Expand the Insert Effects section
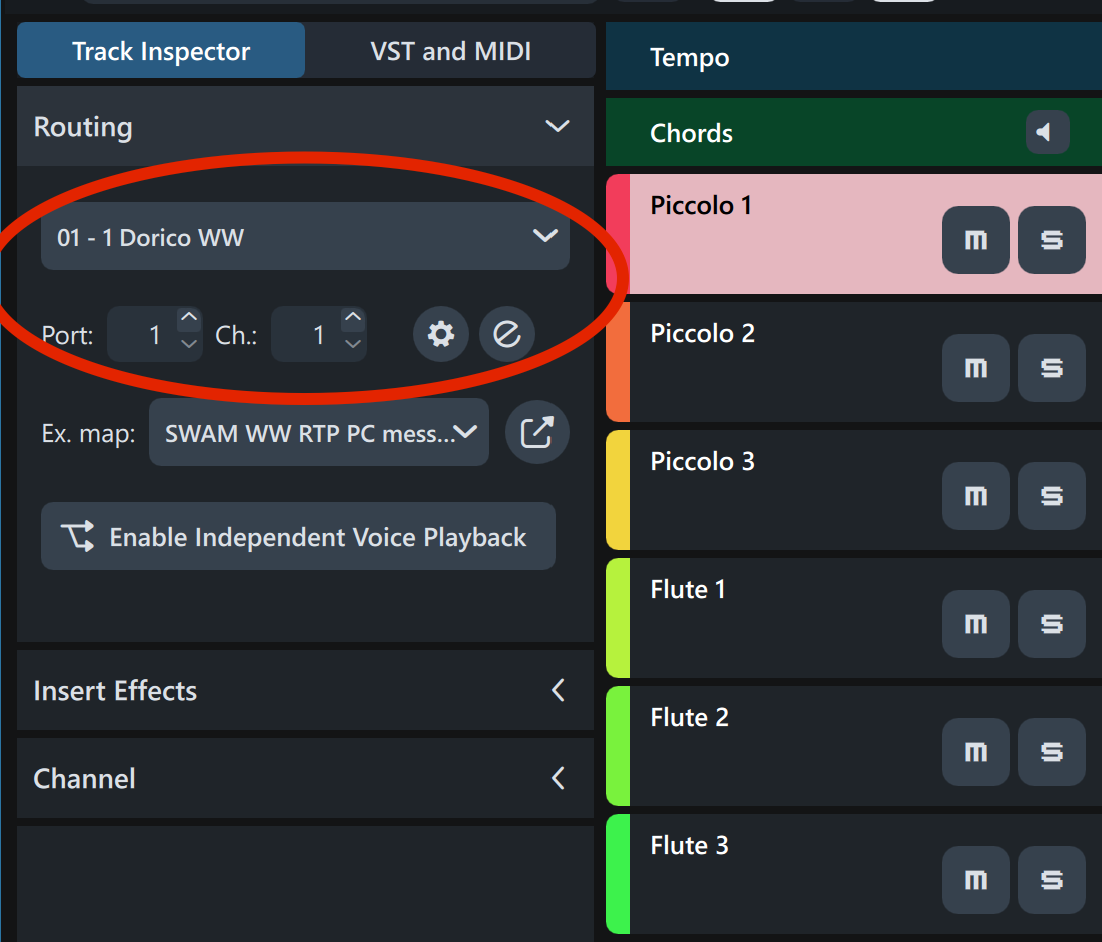The width and height of the screenshot is (1102, 942). [558, 690]
